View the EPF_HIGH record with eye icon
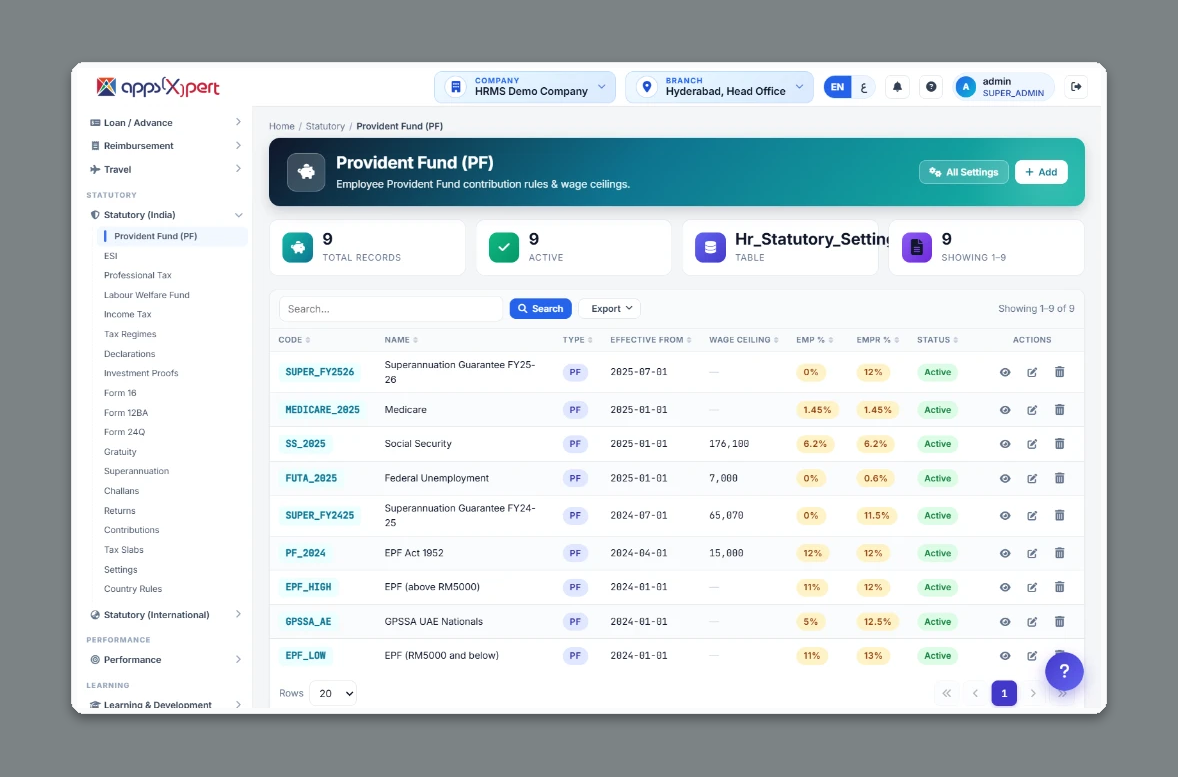Image resolution: width=1178 pixels, height=777 pixels. pos(1005,588)
